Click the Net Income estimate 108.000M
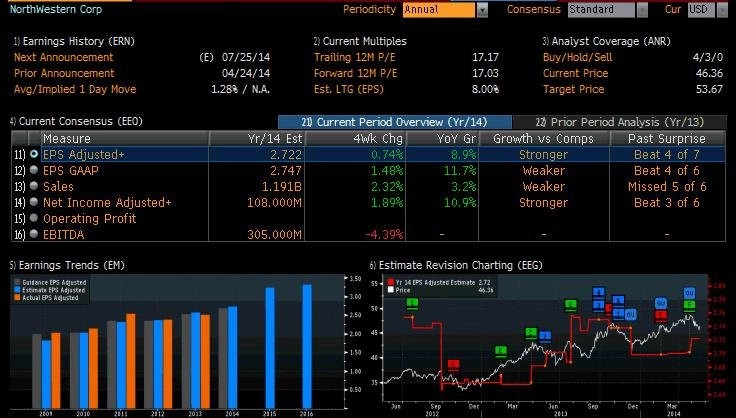This screenshot has height=418, width=736. [x=275, y=202]
